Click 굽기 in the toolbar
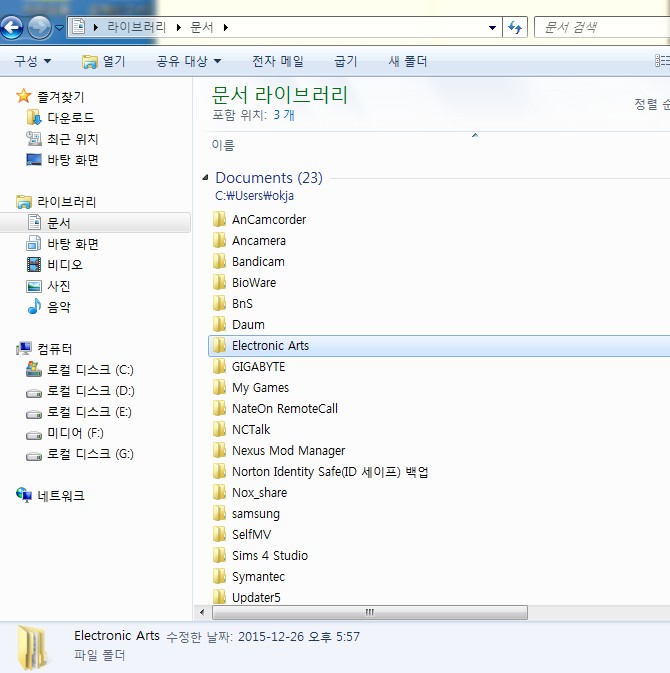 click(346, 61)
